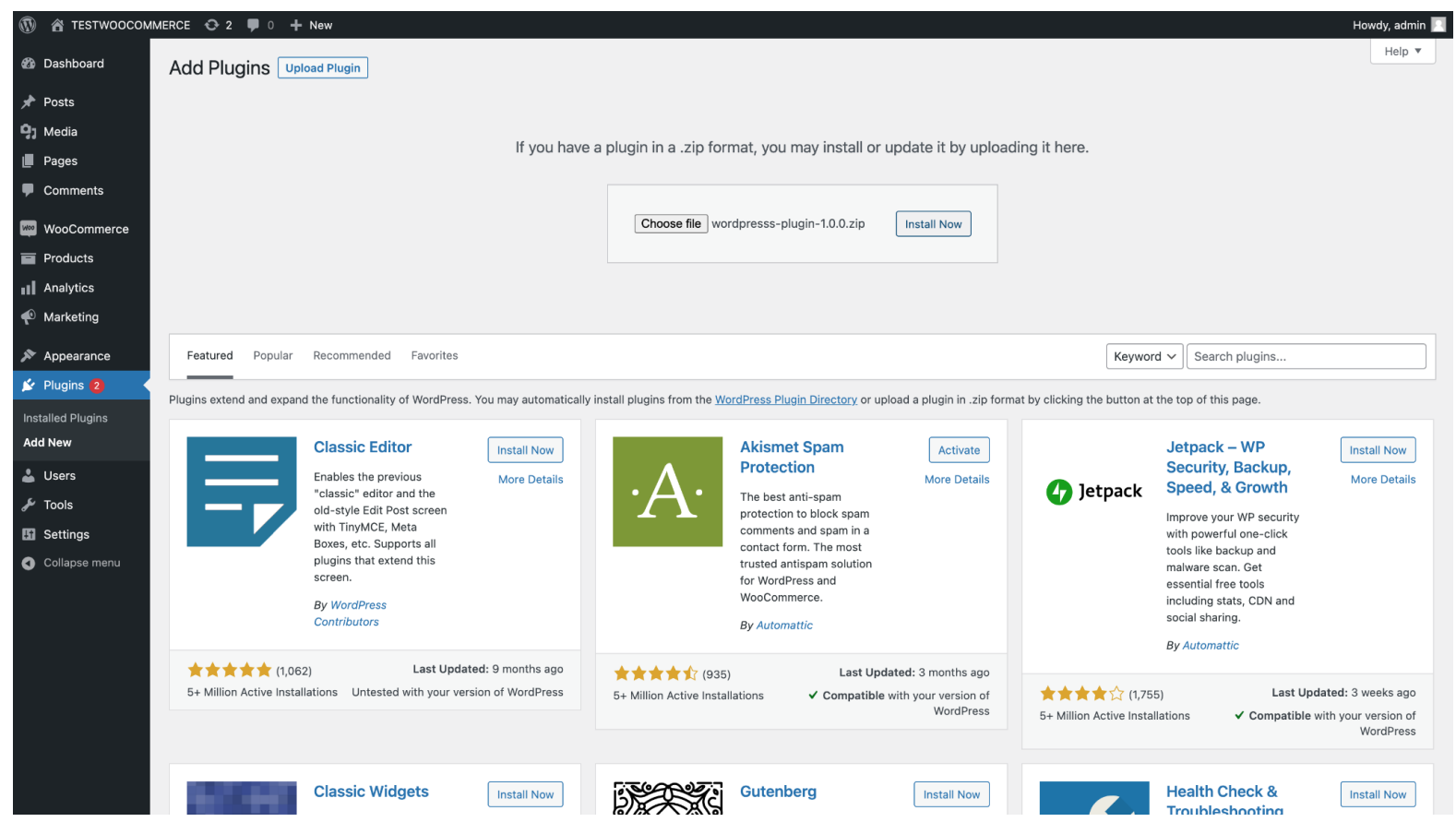This screenshot has width=1456, height=834.
Task: Activate the Akismet Spam Protection plugin
Action: [x=959, y=450]
